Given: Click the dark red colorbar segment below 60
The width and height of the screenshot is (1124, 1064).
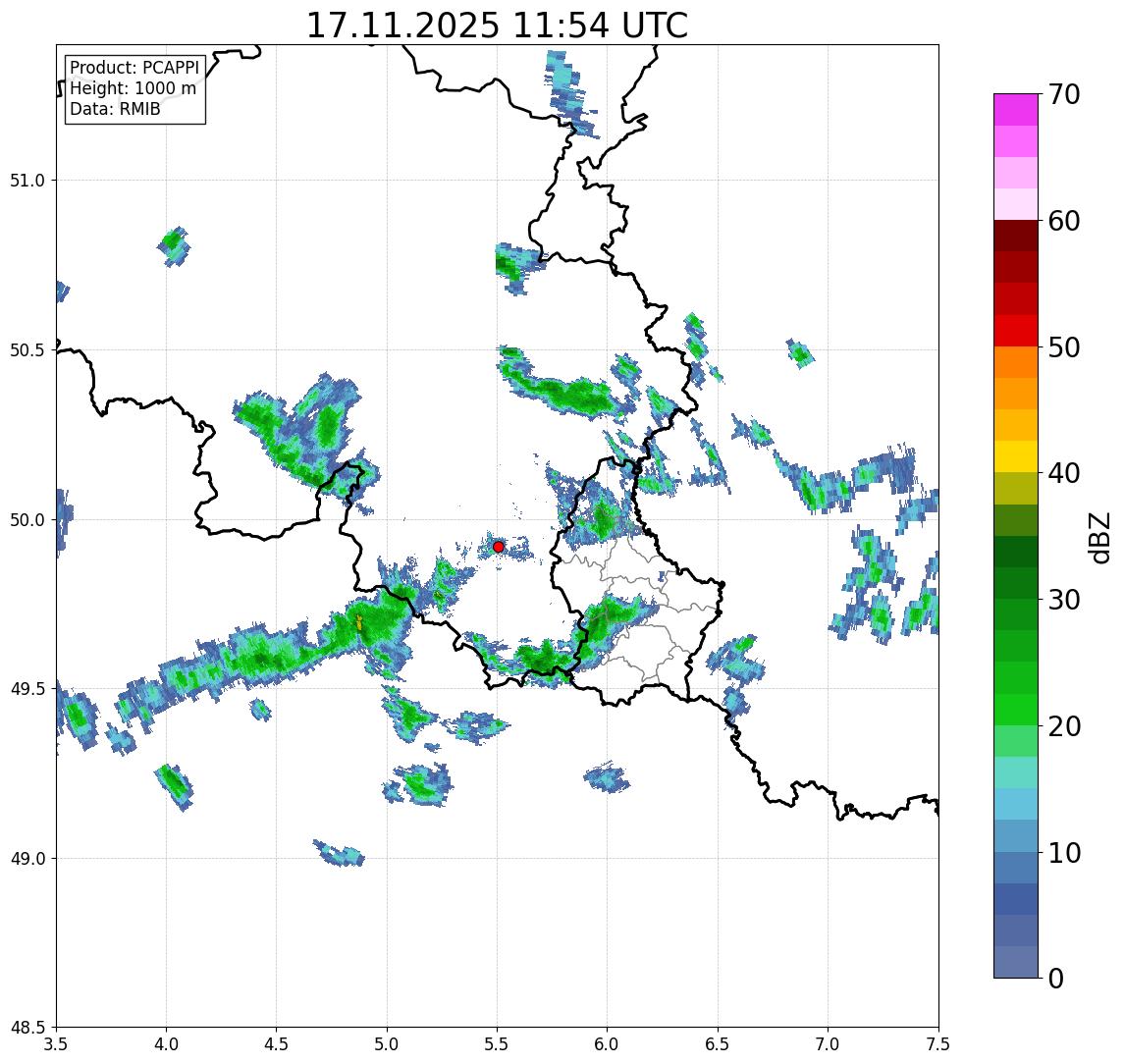Looking at the screenshot, I should pyautogui.click(x=1016, y=236).
